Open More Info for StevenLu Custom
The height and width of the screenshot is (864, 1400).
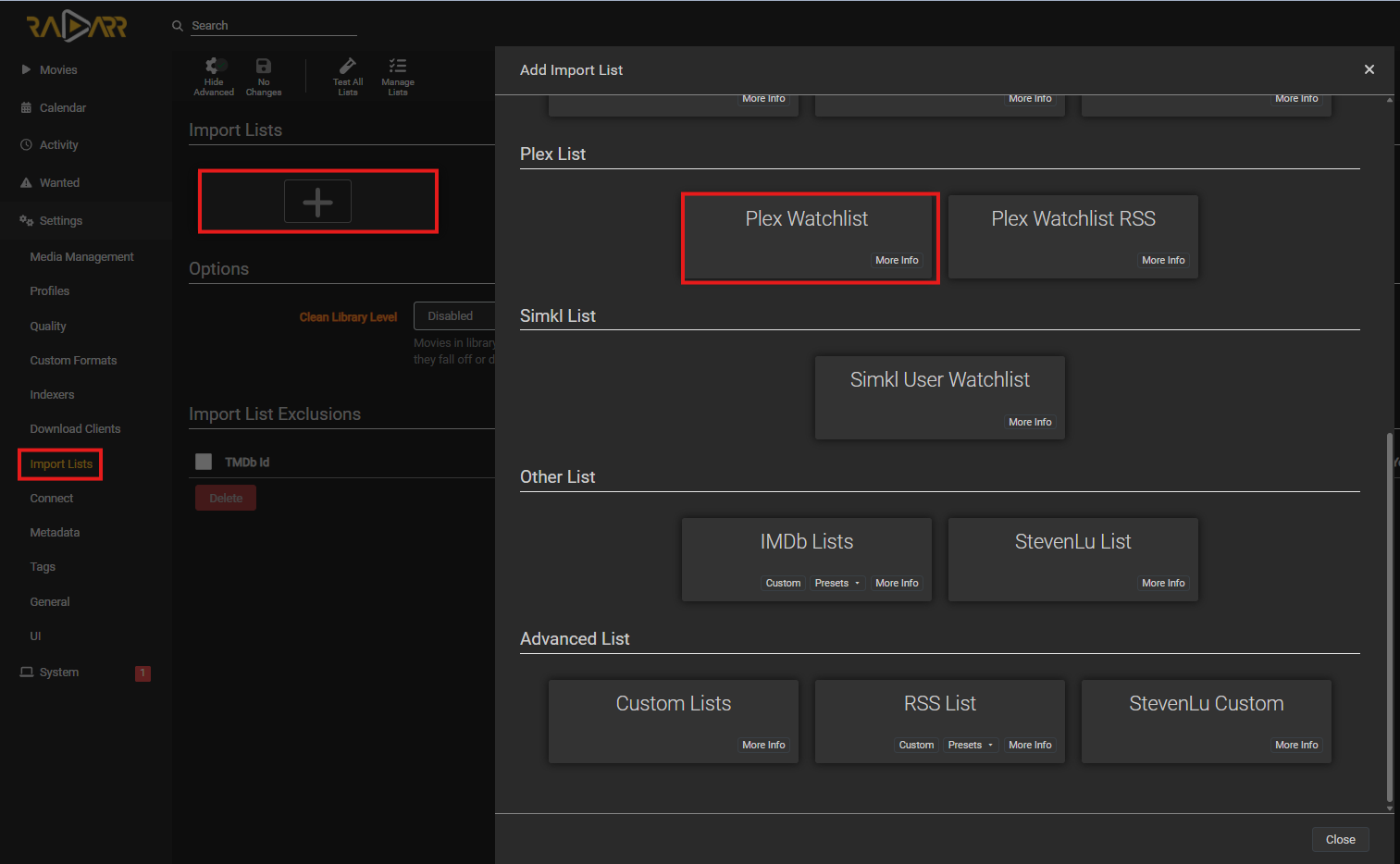pos(1296,746)
